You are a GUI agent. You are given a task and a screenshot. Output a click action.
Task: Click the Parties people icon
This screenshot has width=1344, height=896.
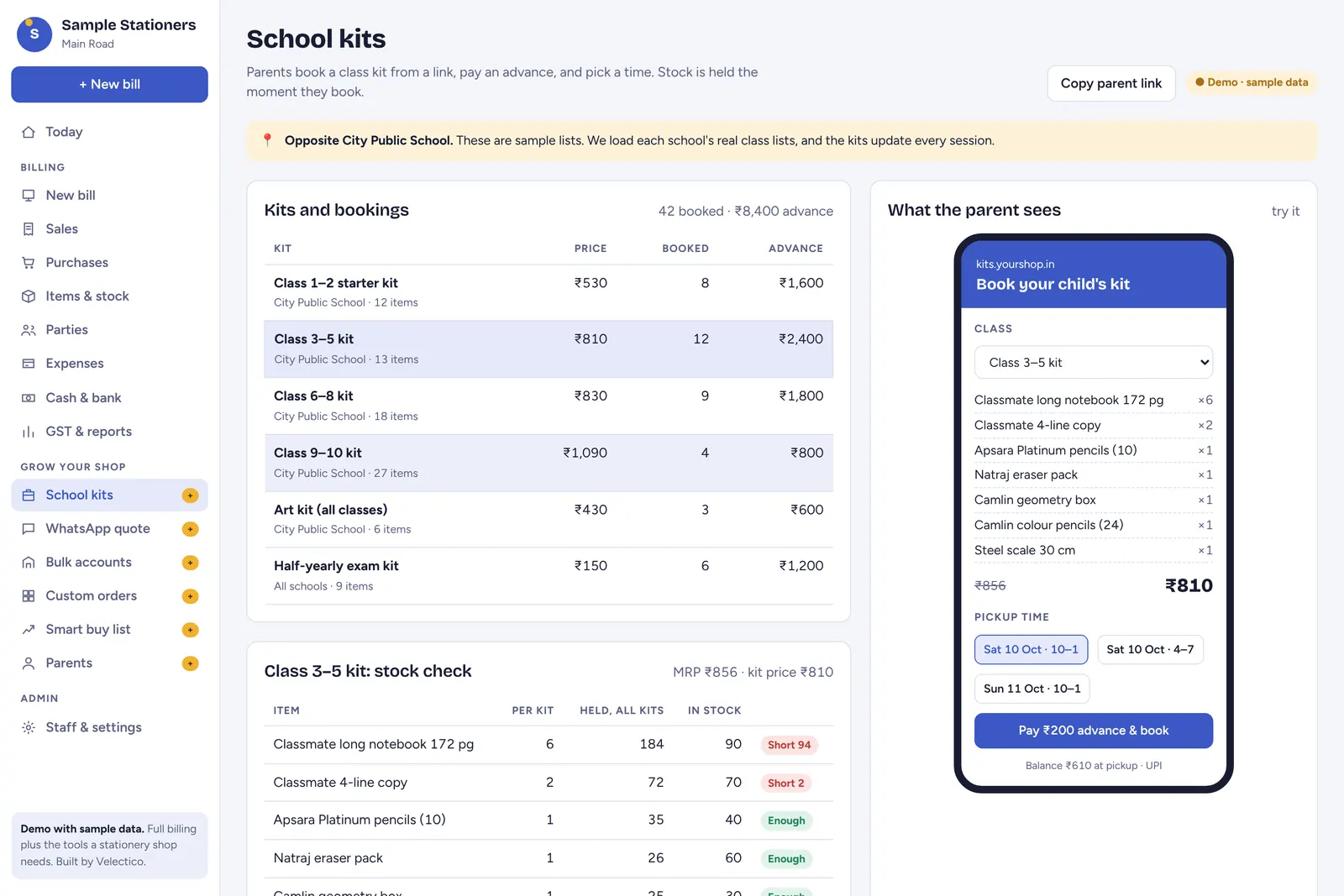pyautogui.click(x=29, y=330)
